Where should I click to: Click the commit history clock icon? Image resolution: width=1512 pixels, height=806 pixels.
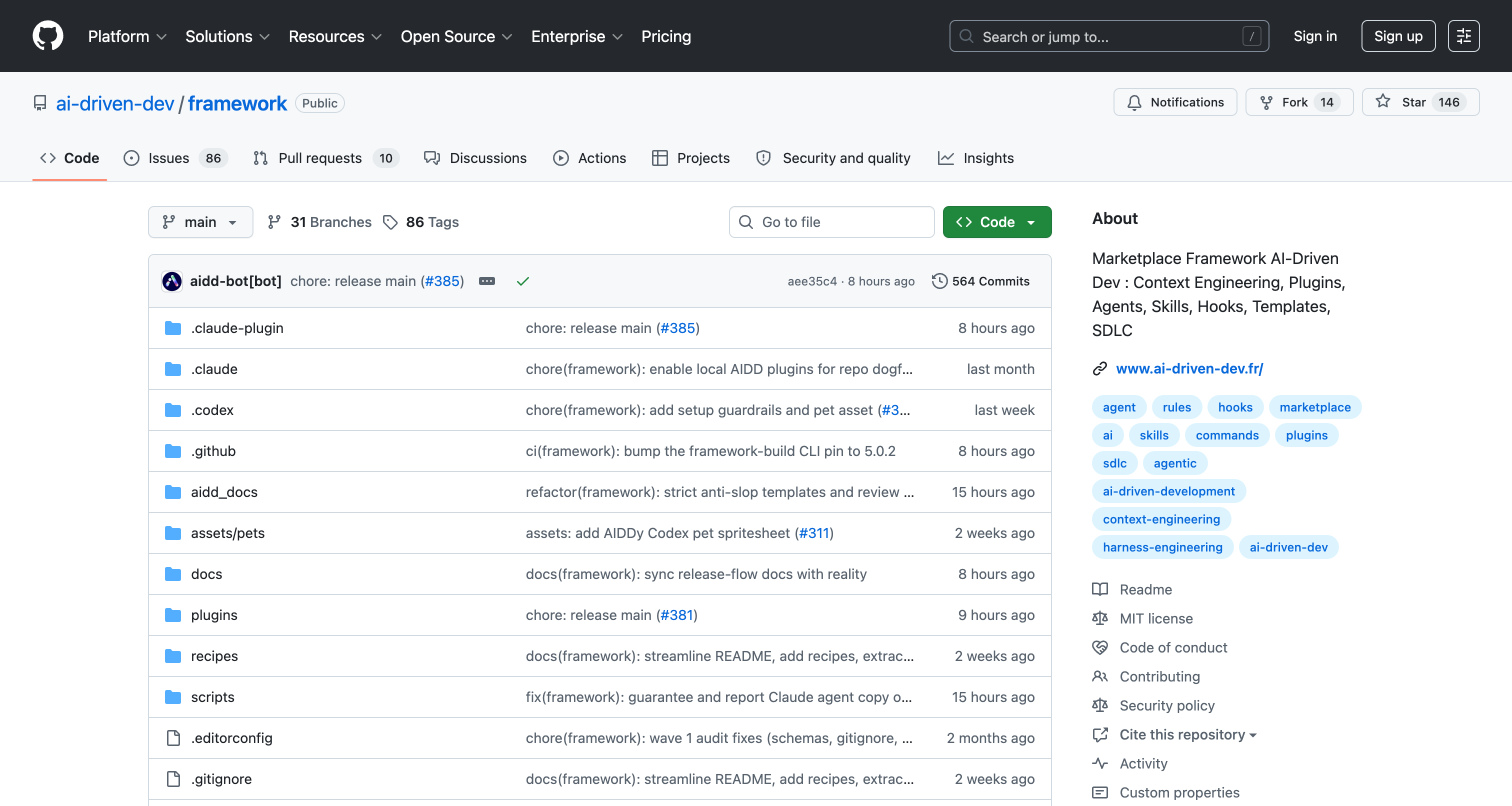pyautogui.click(x=939, y=281)
